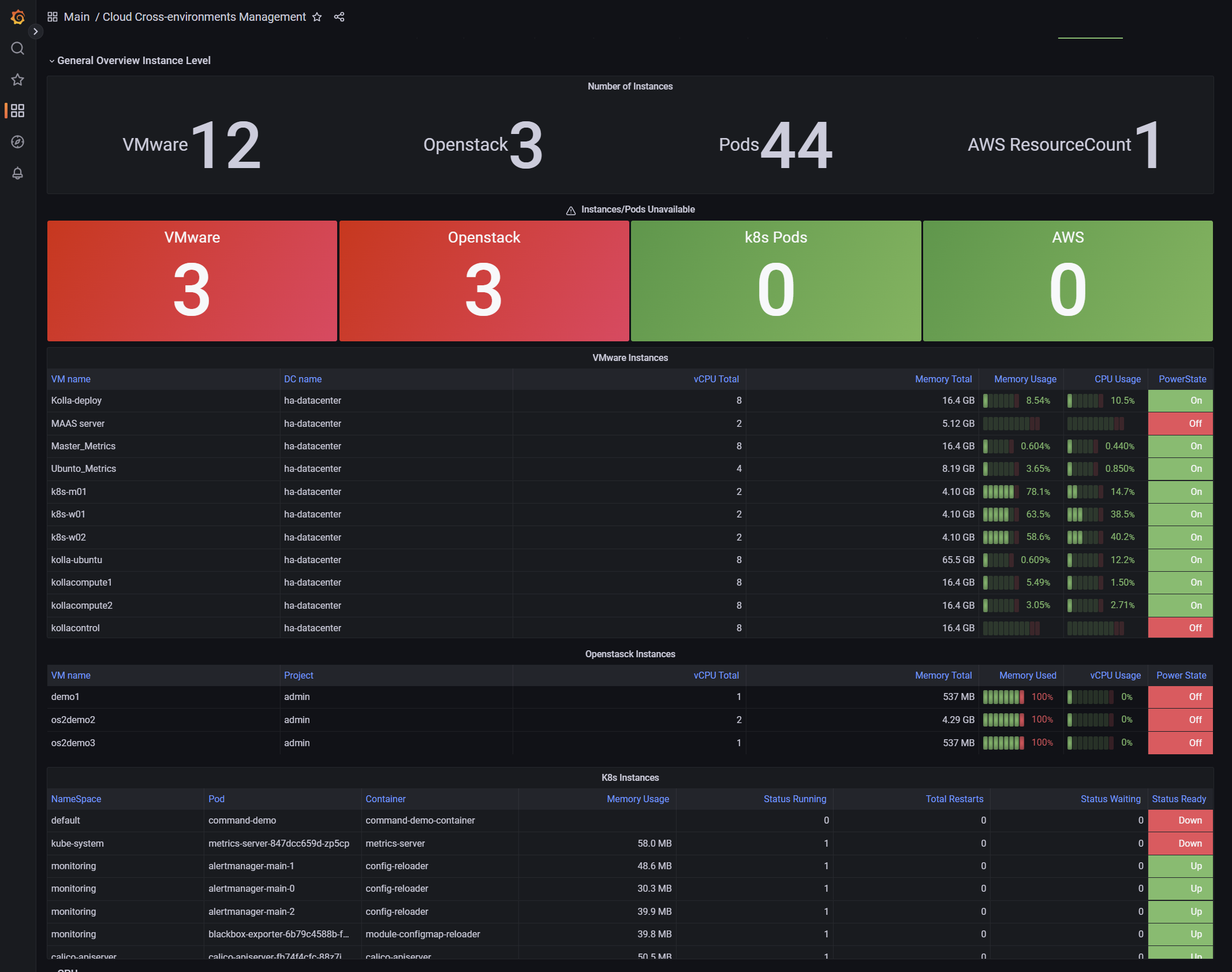This screenshot has height=972, width=1232.
Task: Click the Main breadcrumb link
Action: click(76, 17)
